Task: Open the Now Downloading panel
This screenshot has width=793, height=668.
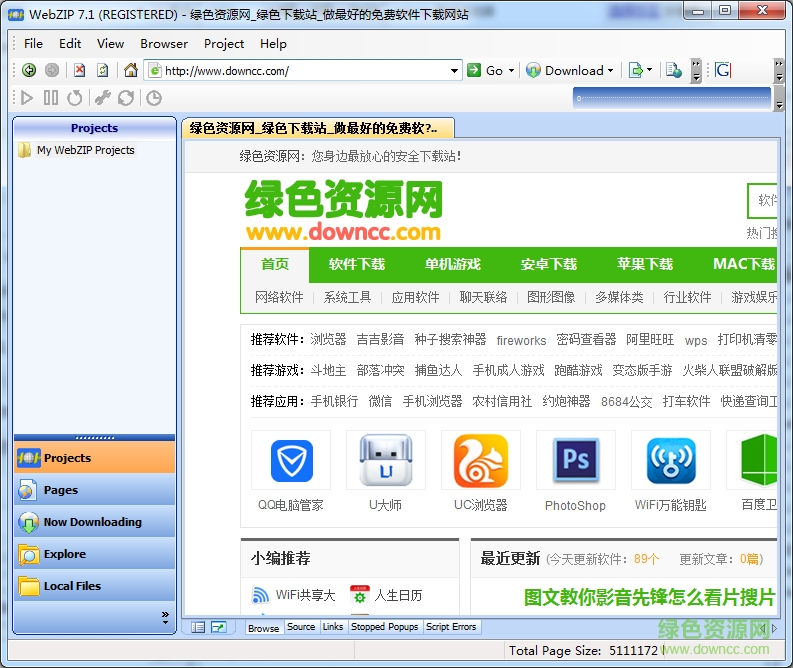Action: point(93,522)
